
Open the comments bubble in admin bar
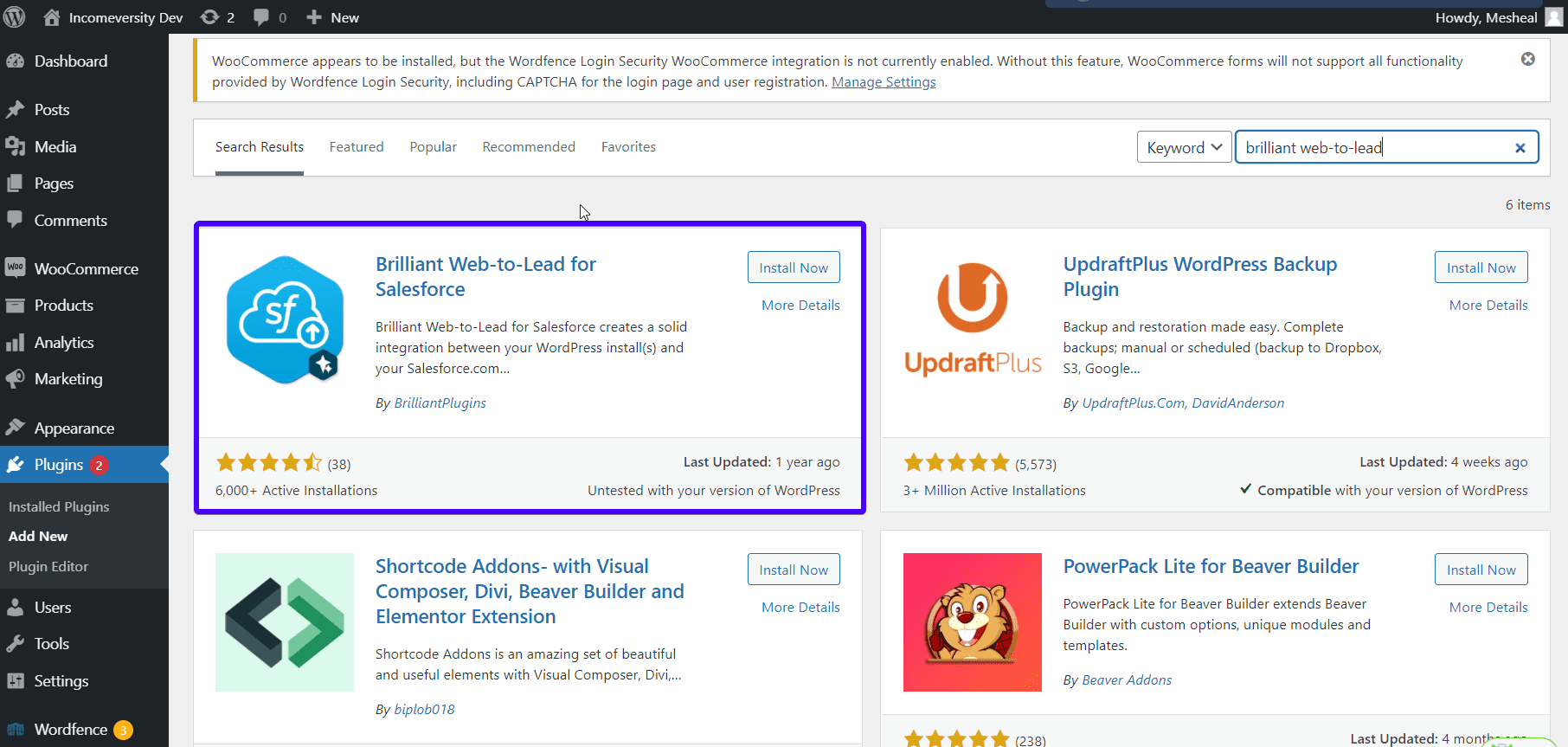(x=261, y=17)
